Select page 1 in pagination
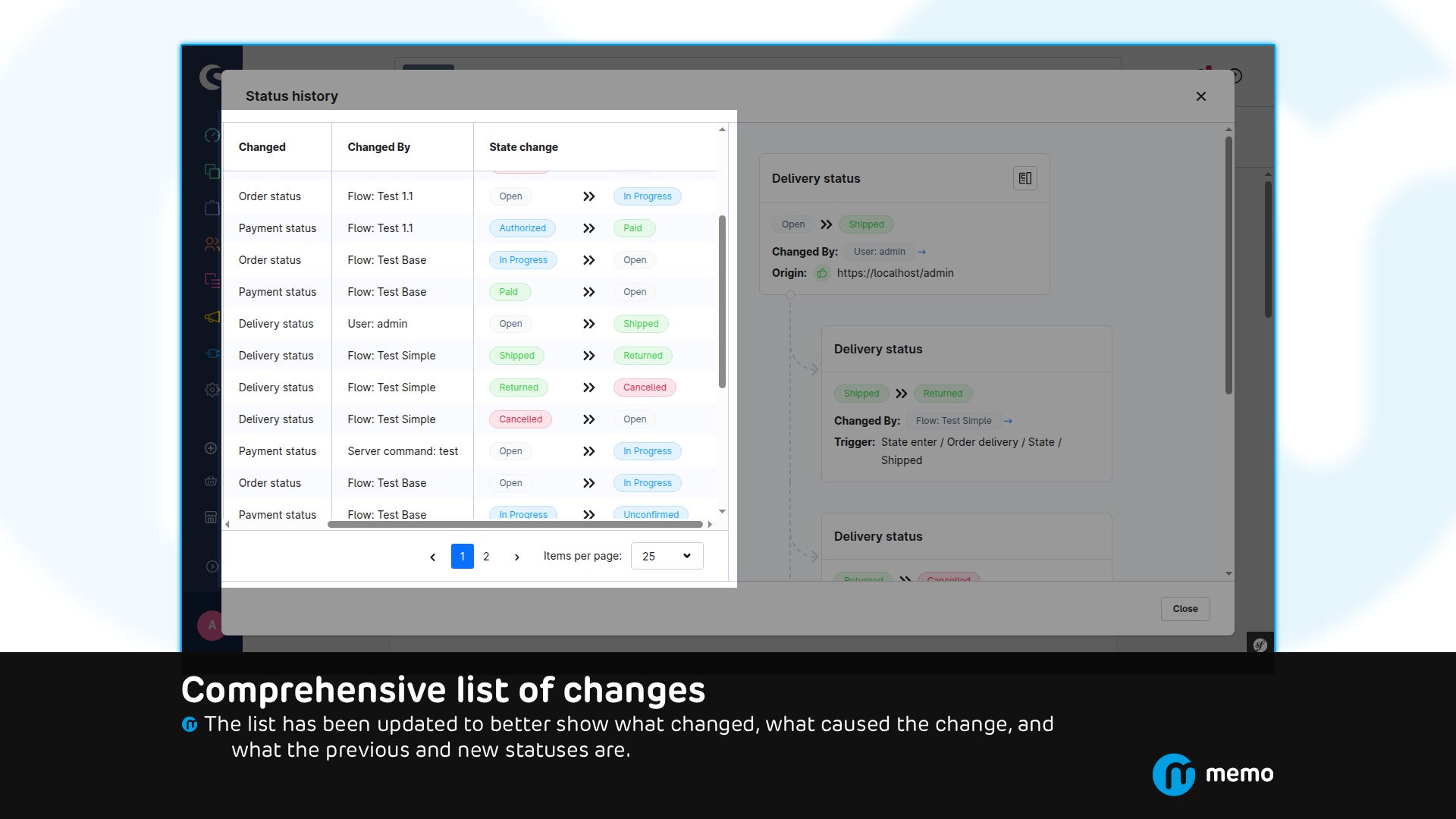The height and width of the screenshot is (819, 1456). coord(463,557)
